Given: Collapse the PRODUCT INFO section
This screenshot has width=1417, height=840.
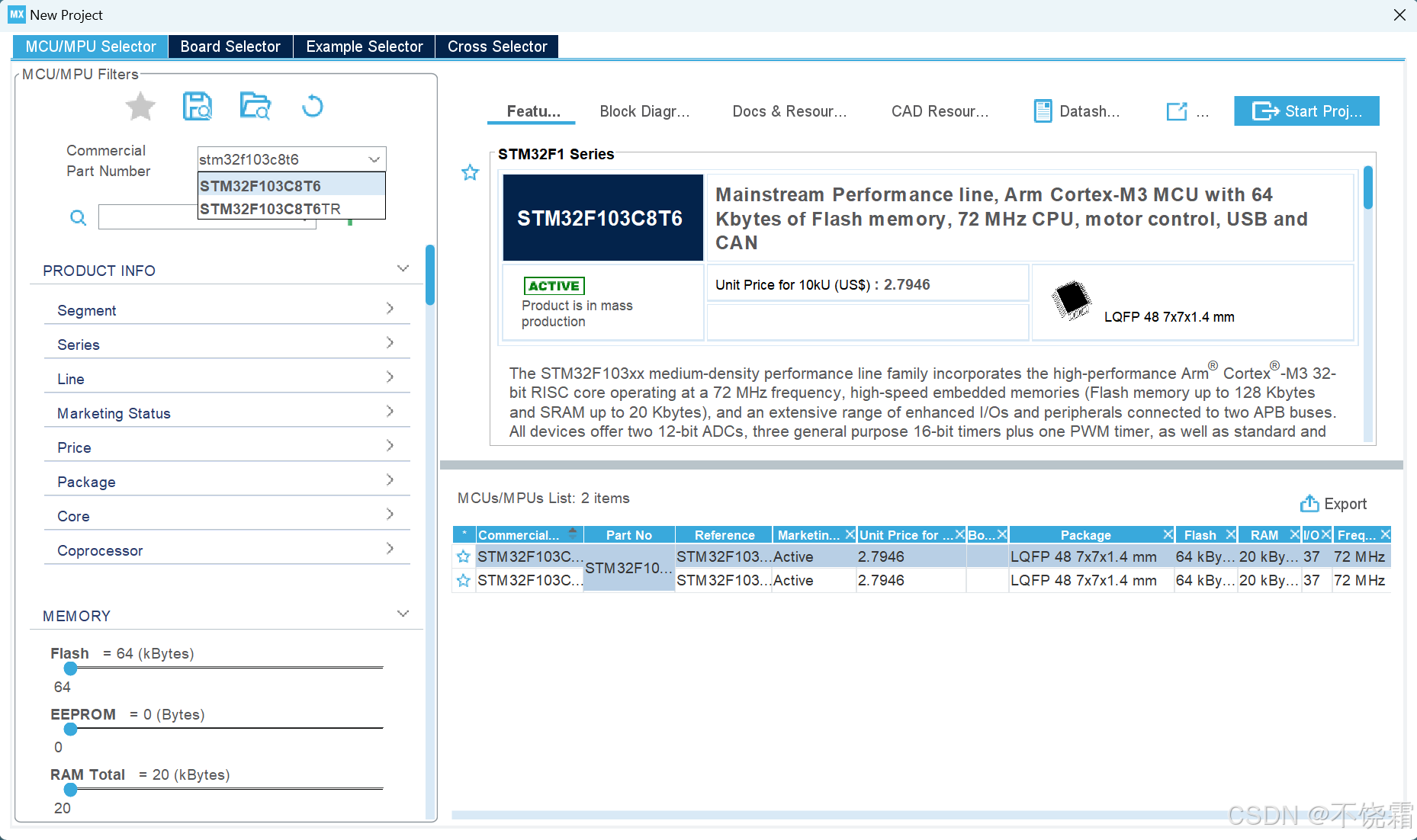Looking at the screenshot, I should coord(403,269).
